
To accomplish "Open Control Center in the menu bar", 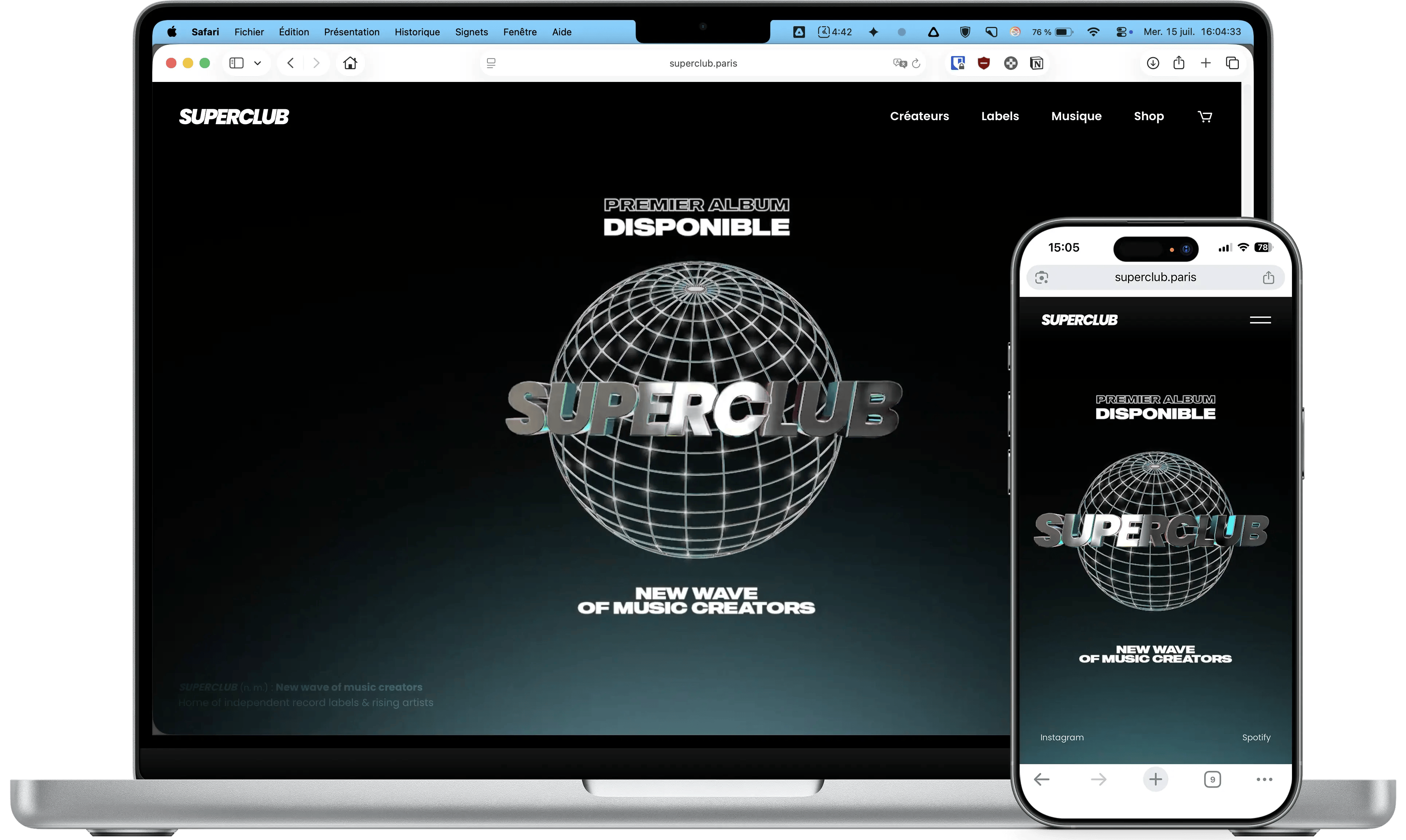I will [1121, 32].
